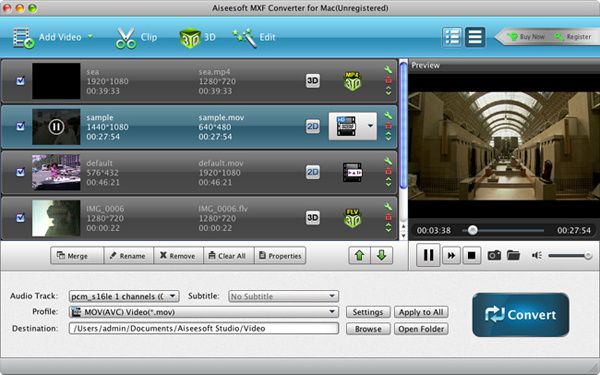Viewport: 600px width, 375px height.
Task: Click the Apply to All button
Action: (x=421, y=312)
